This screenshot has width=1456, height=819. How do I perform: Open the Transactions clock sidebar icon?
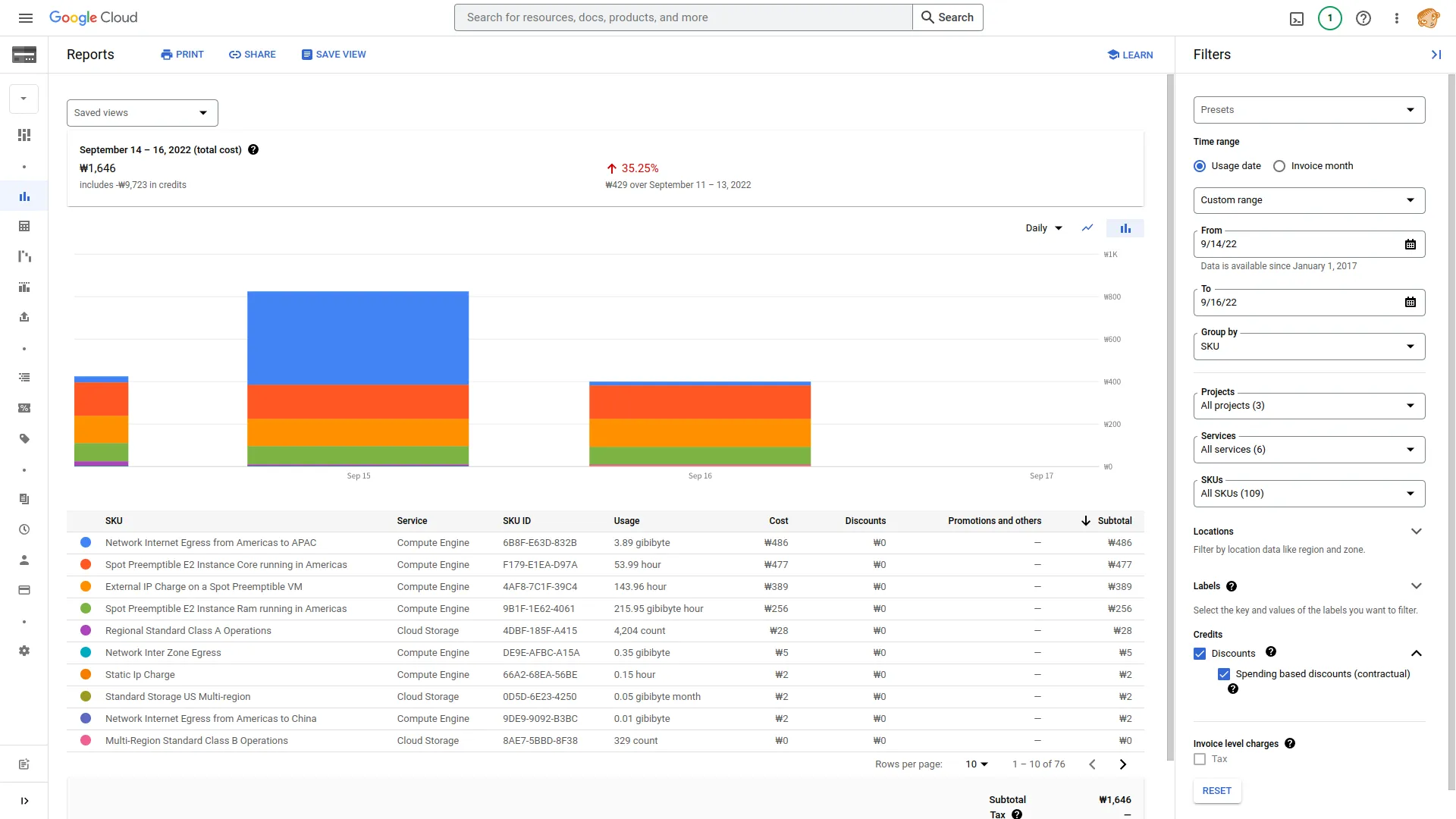coord(24,529)
